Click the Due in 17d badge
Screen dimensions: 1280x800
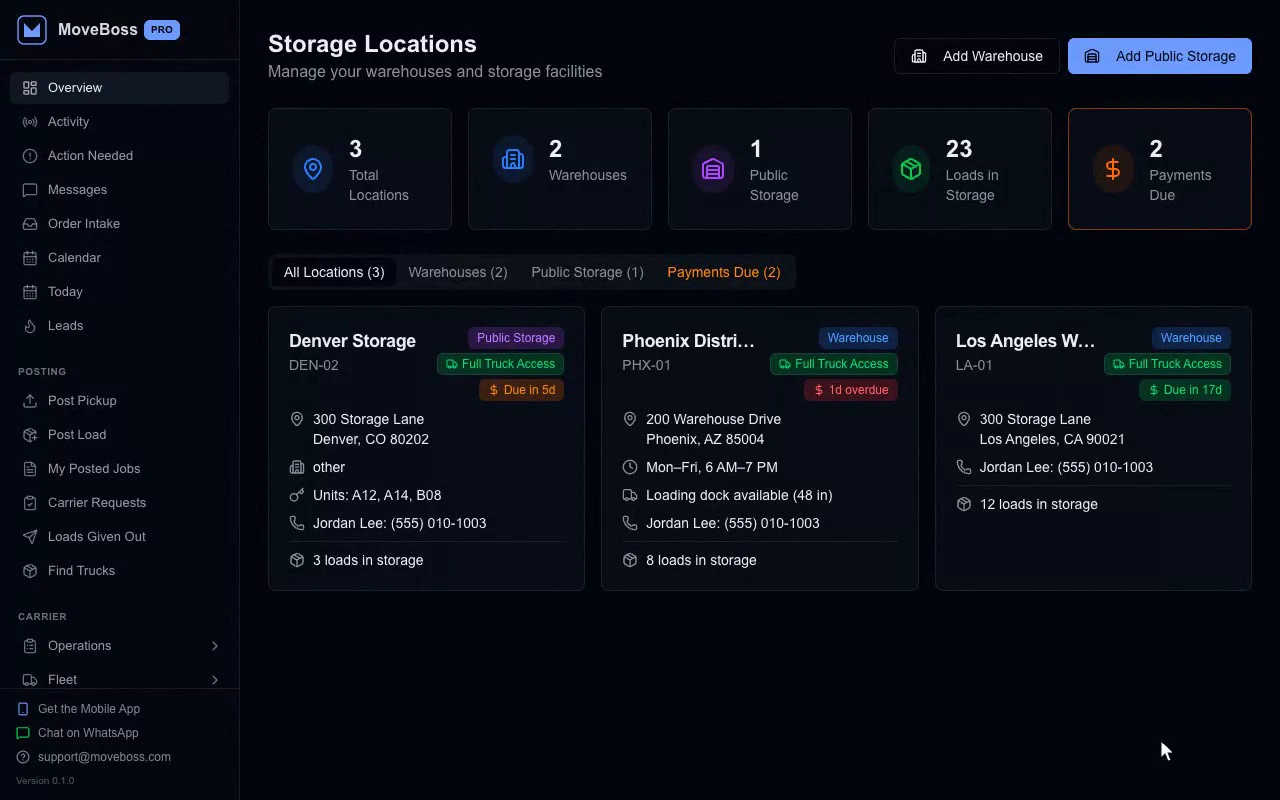click(1185, 390)
